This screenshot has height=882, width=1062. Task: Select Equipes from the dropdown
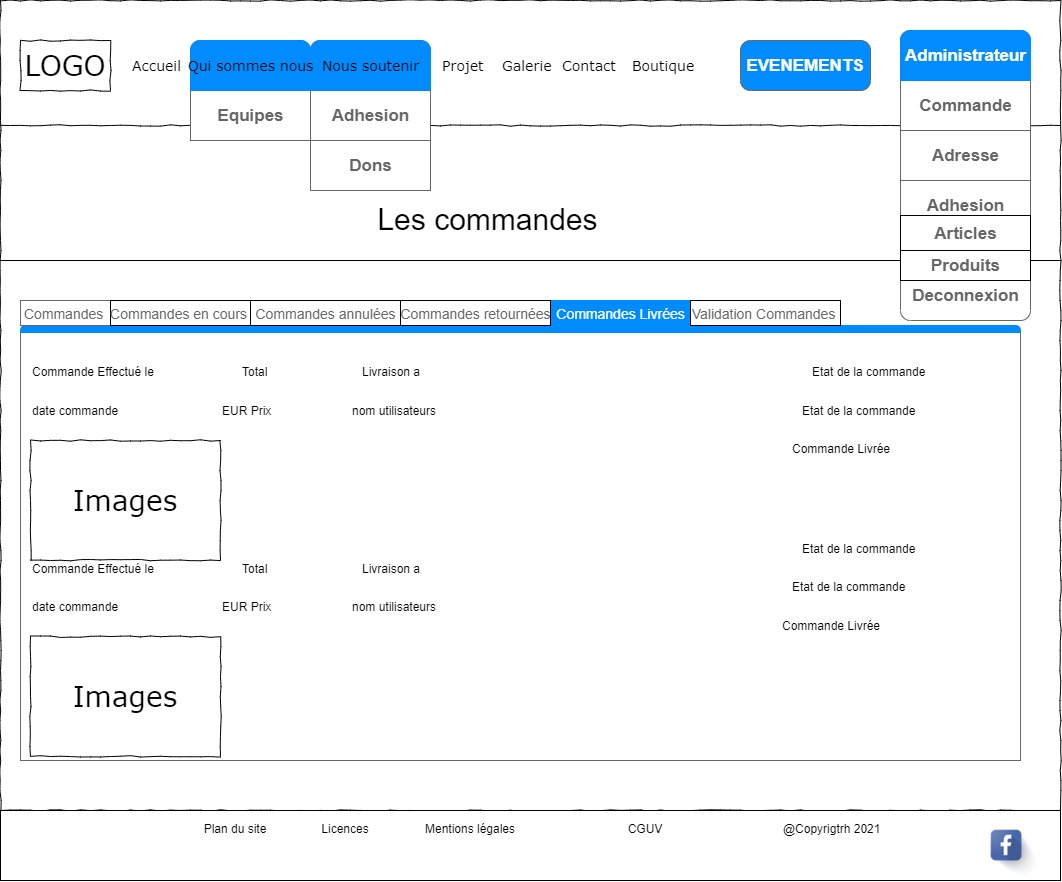(x=250, y=116)
